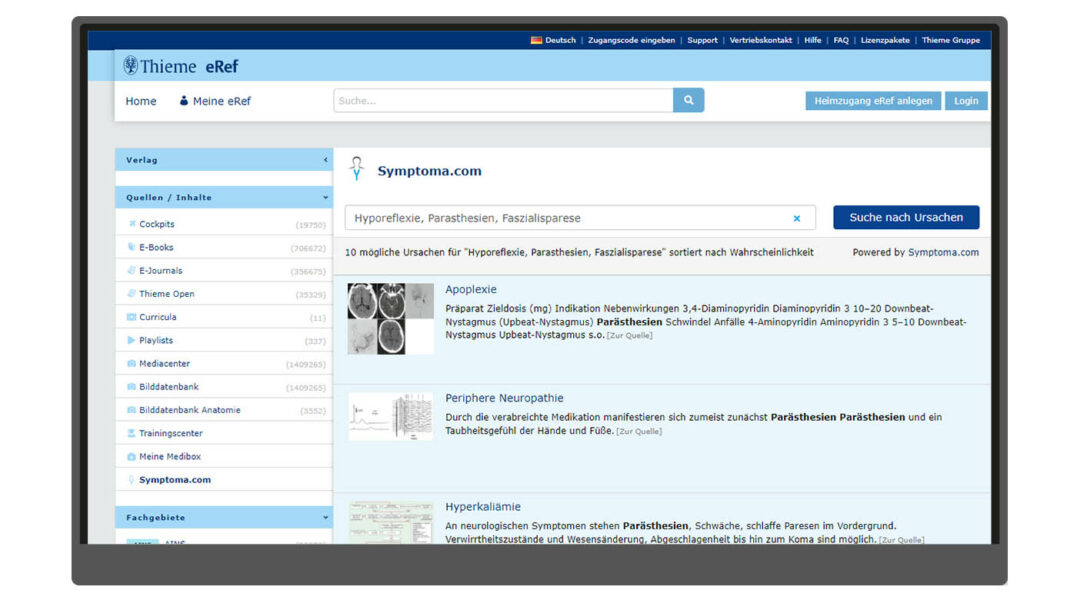Click Zur Quelle under Apoplexie
This screenshot has width=1077, height=600.
pyautogui.click(x=630, y=336)
